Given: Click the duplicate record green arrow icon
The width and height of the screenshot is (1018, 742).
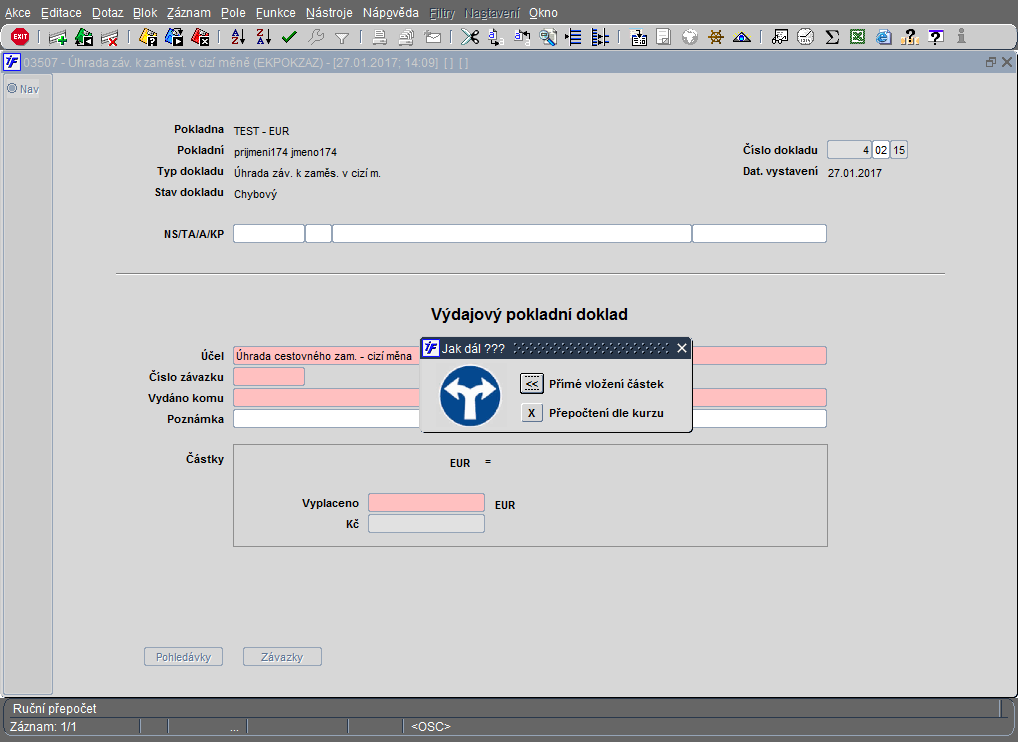Looking at the screenshot, I should (84, 38).
